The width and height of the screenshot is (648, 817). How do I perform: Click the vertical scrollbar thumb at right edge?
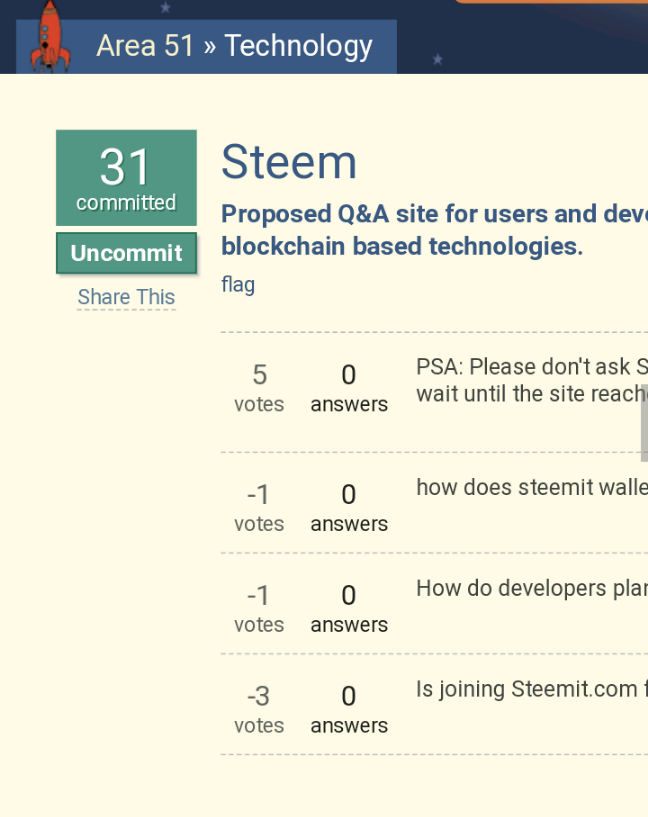tap(644, 423)
